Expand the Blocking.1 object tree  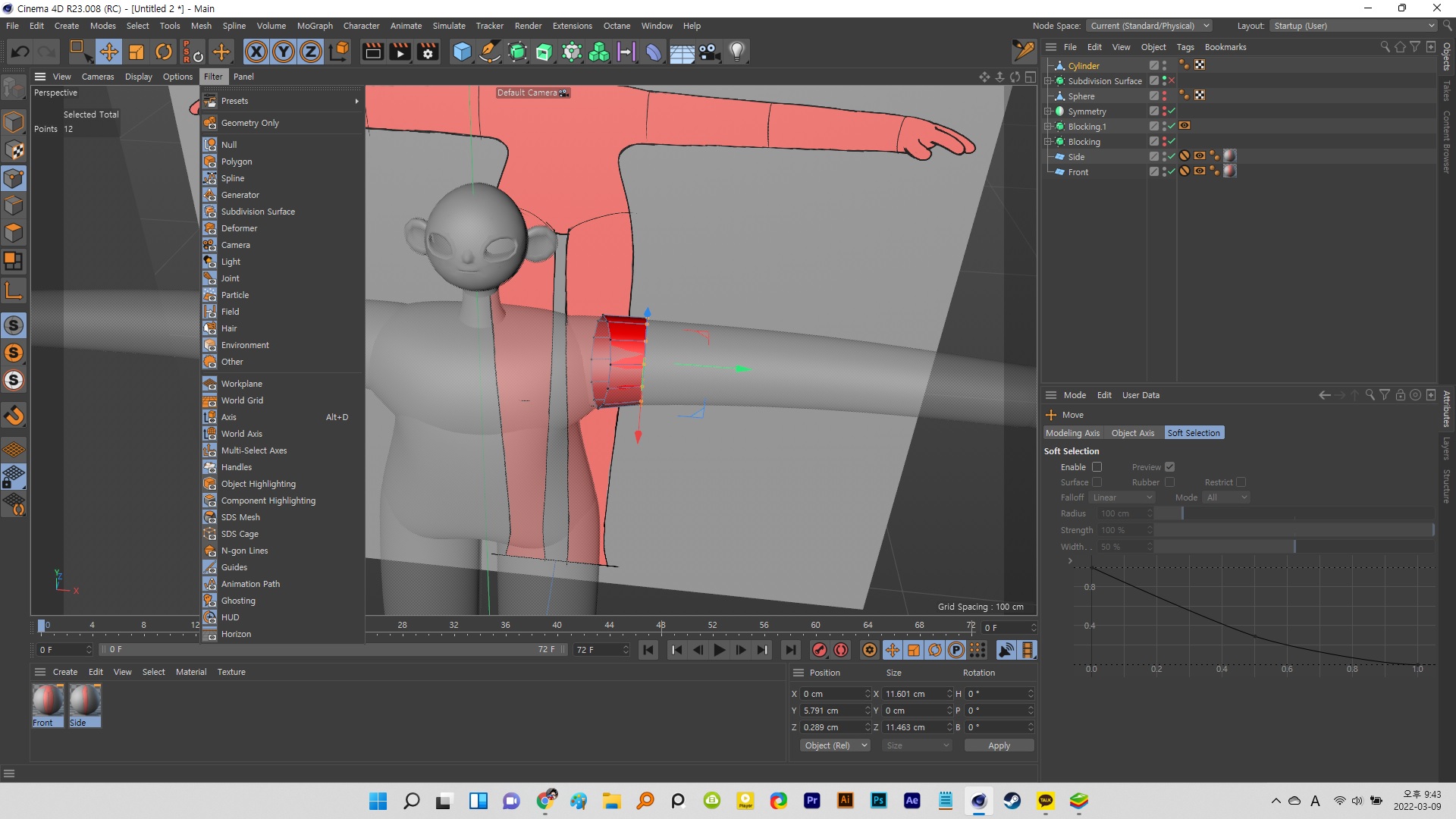1048,127
